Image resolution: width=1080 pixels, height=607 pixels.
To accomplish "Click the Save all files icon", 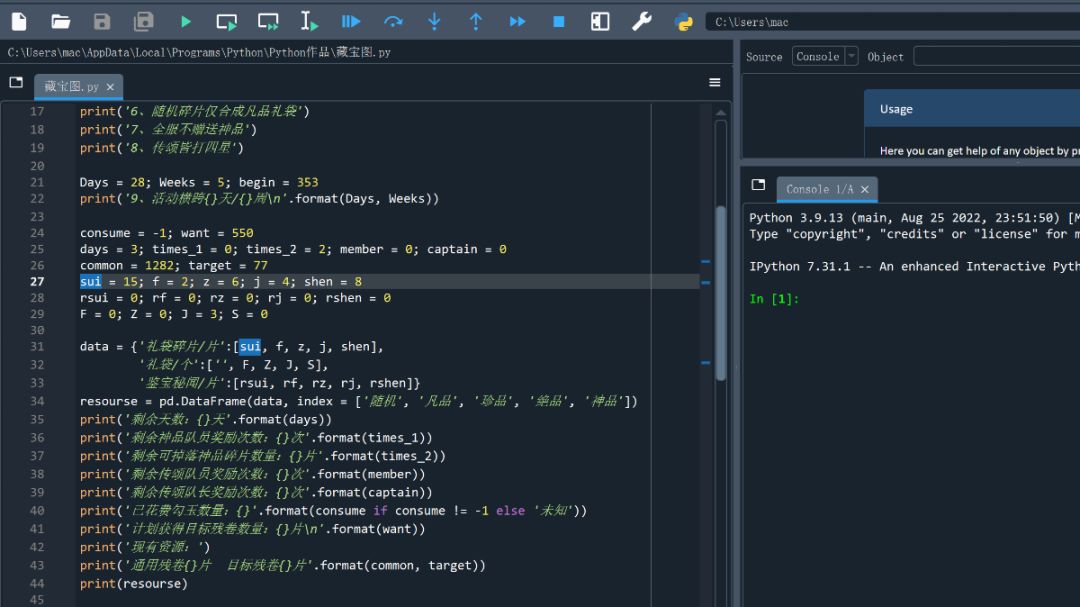I will pos(144,21).
